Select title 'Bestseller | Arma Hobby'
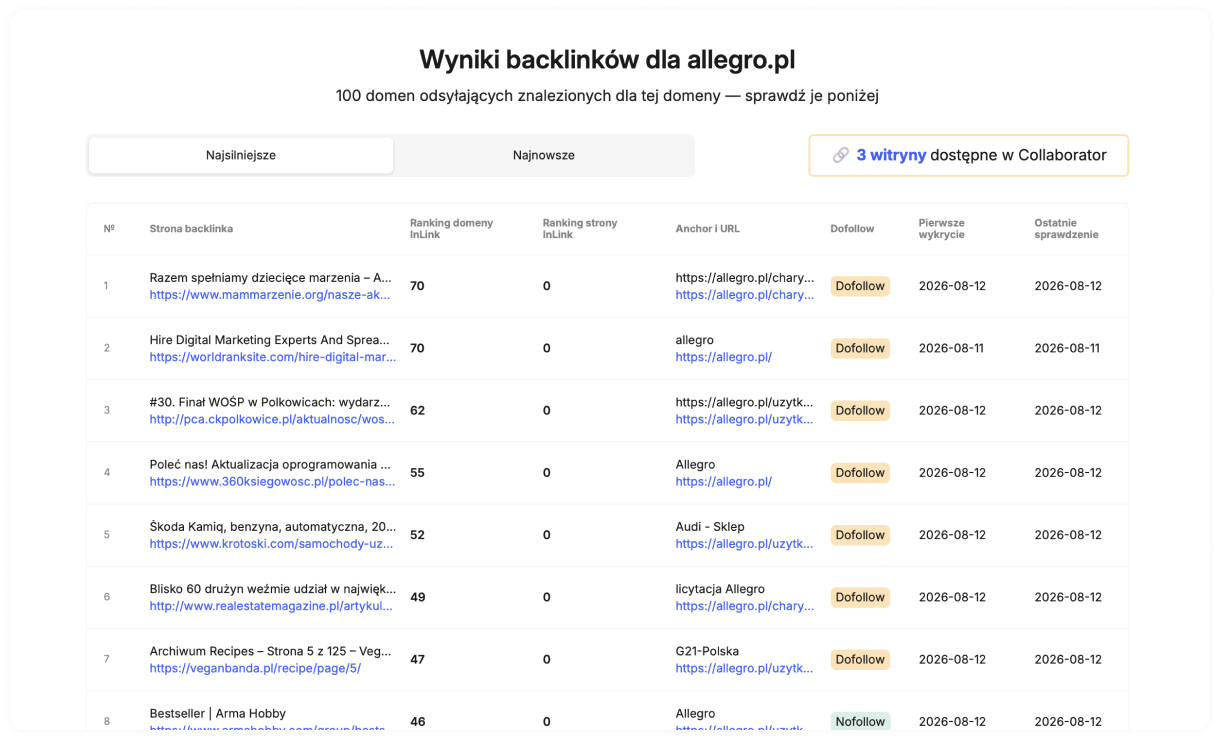Screen dimensions: 1220x740 (x=218, y=713)
